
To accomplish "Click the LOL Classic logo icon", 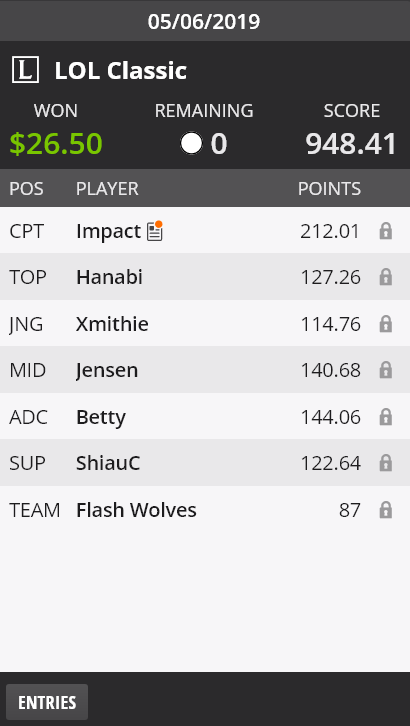I will (25, 70).
